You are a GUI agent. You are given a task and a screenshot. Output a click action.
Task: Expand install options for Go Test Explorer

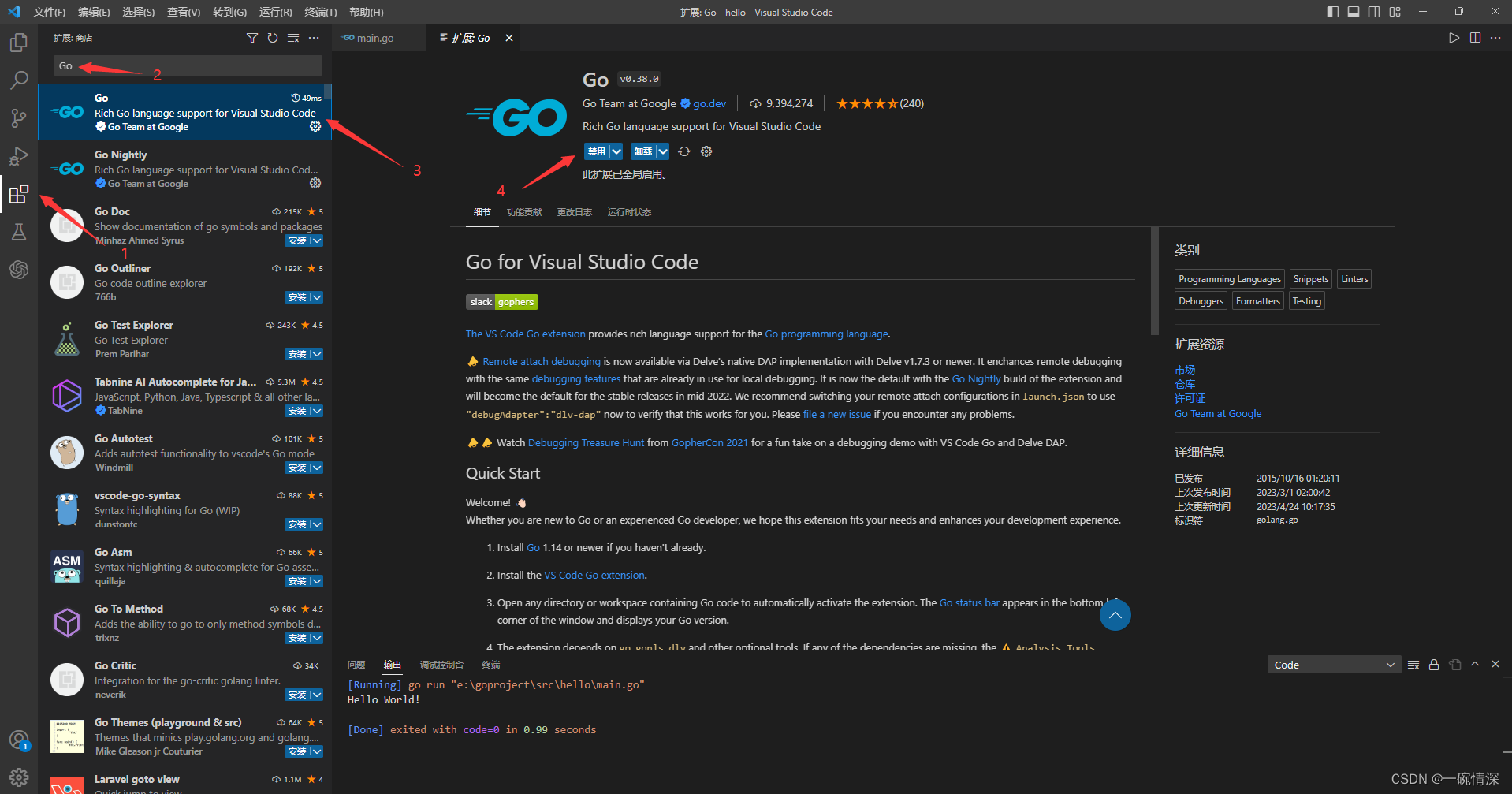point(317,354)
